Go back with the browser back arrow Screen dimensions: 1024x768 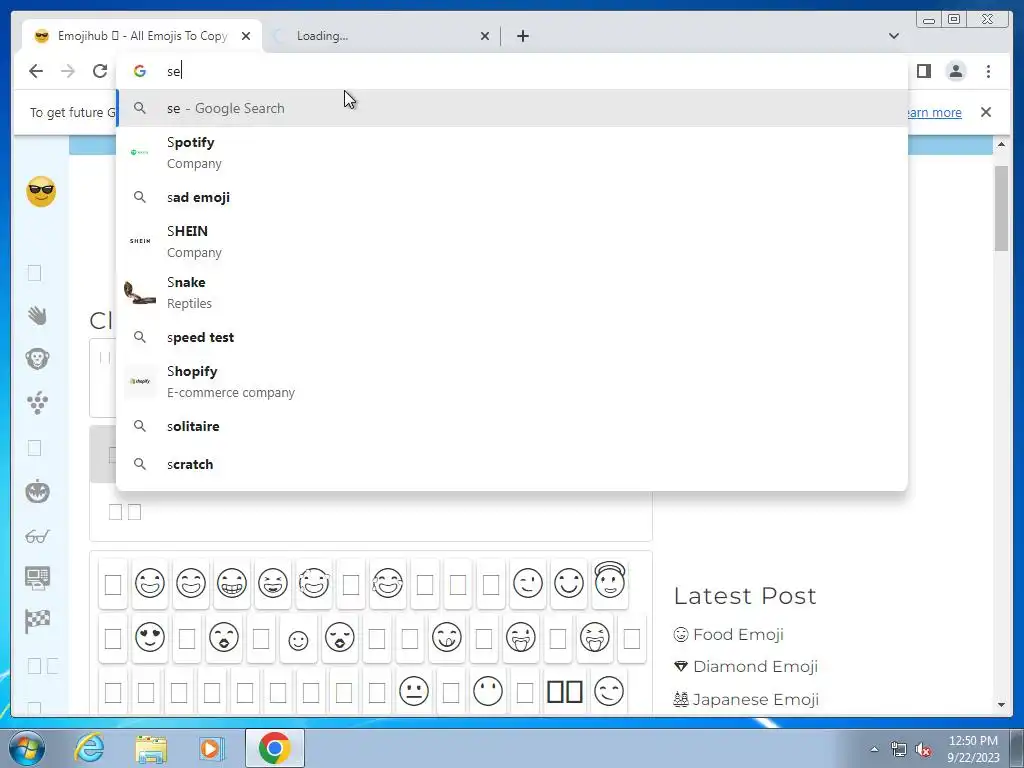[x=36, y=71]
